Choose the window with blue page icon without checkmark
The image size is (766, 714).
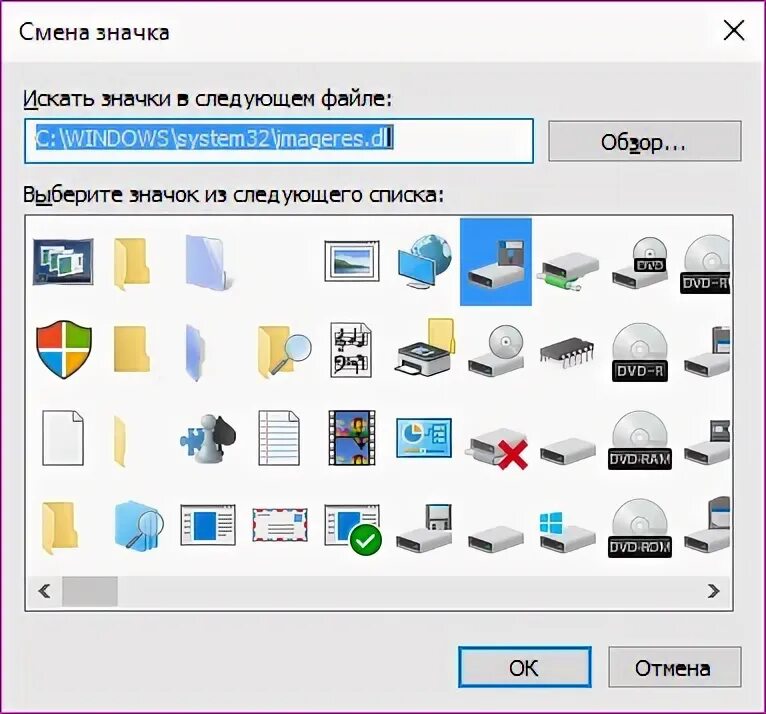[208, 525]
